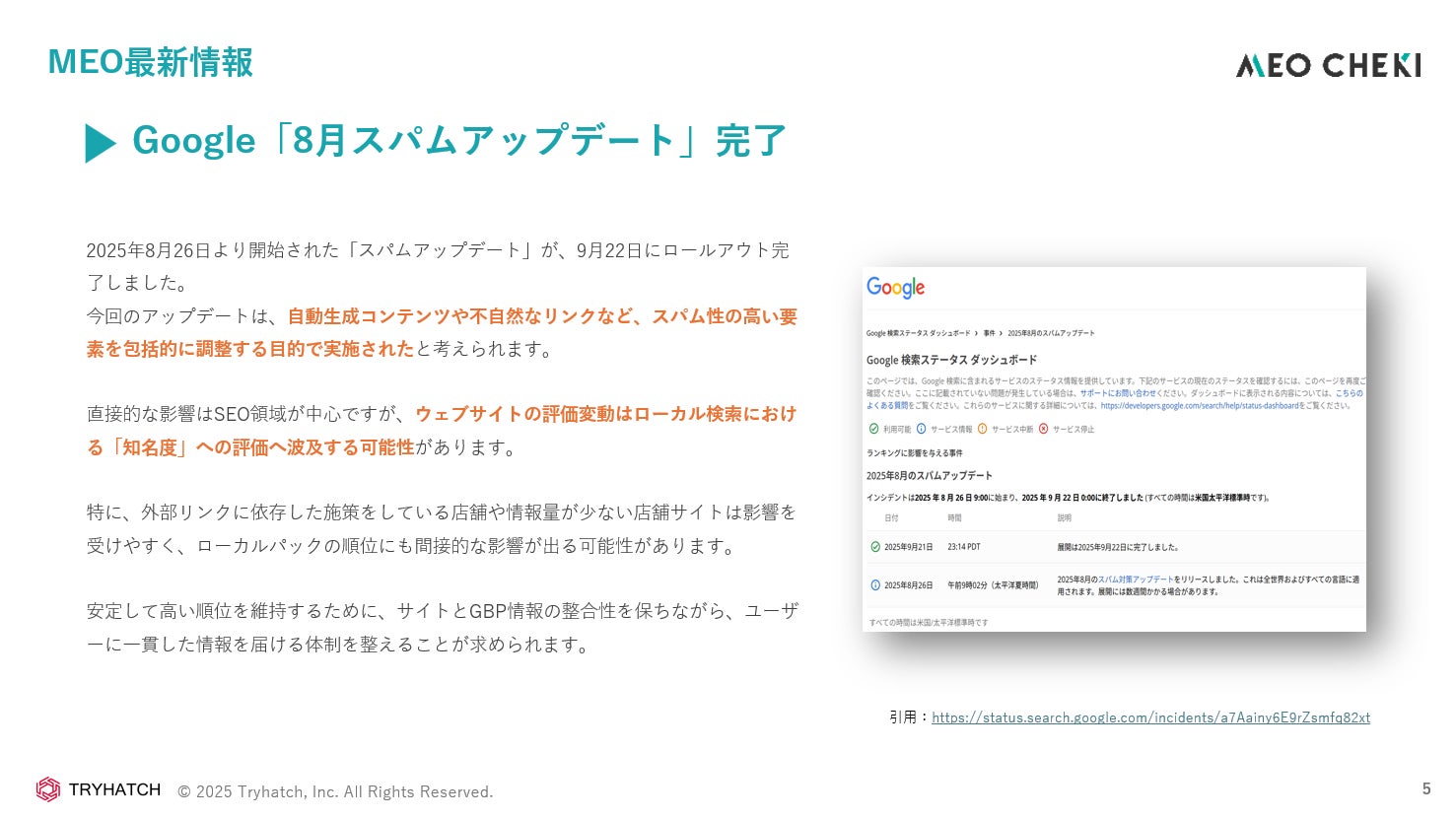Viewport: 1456px width, 819px height.
Task: Click the TRYHATCH wordmark in the footer
Action: coord(114,789)
